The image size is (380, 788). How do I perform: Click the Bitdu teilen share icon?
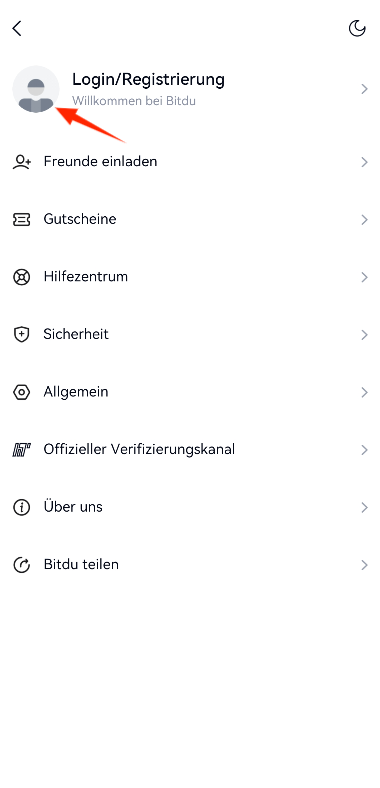(22, 565)
